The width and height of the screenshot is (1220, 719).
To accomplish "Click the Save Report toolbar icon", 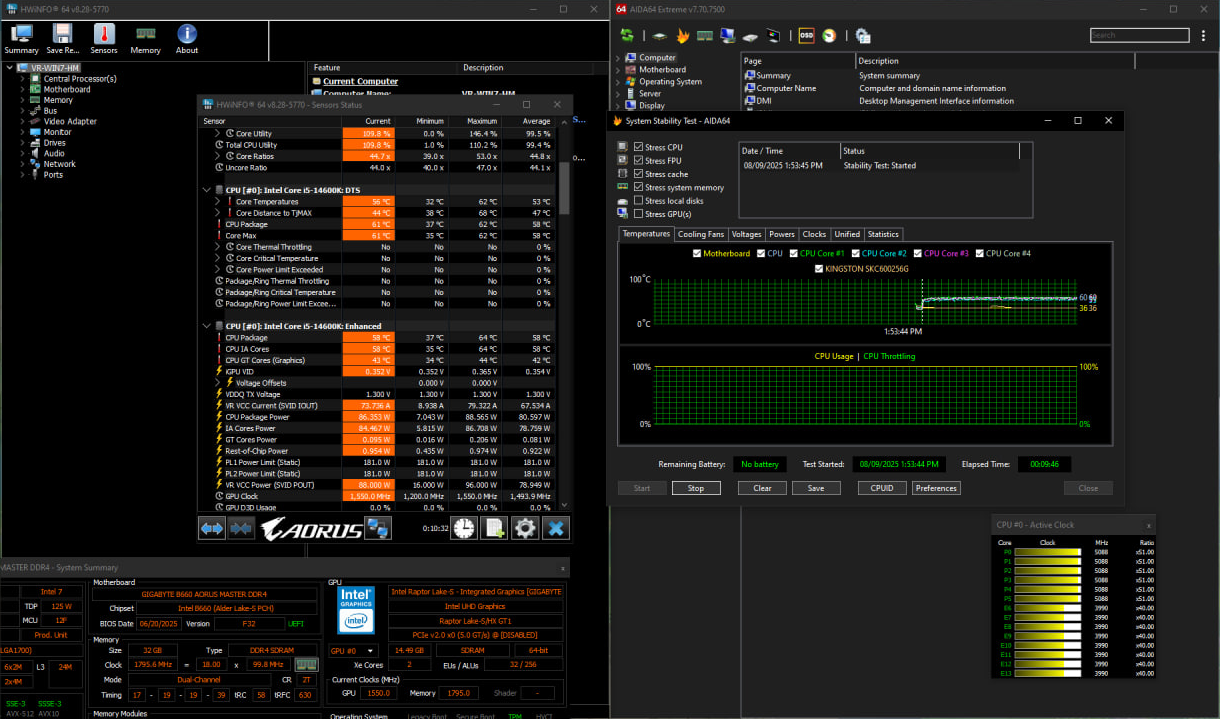I will (62, 39).
